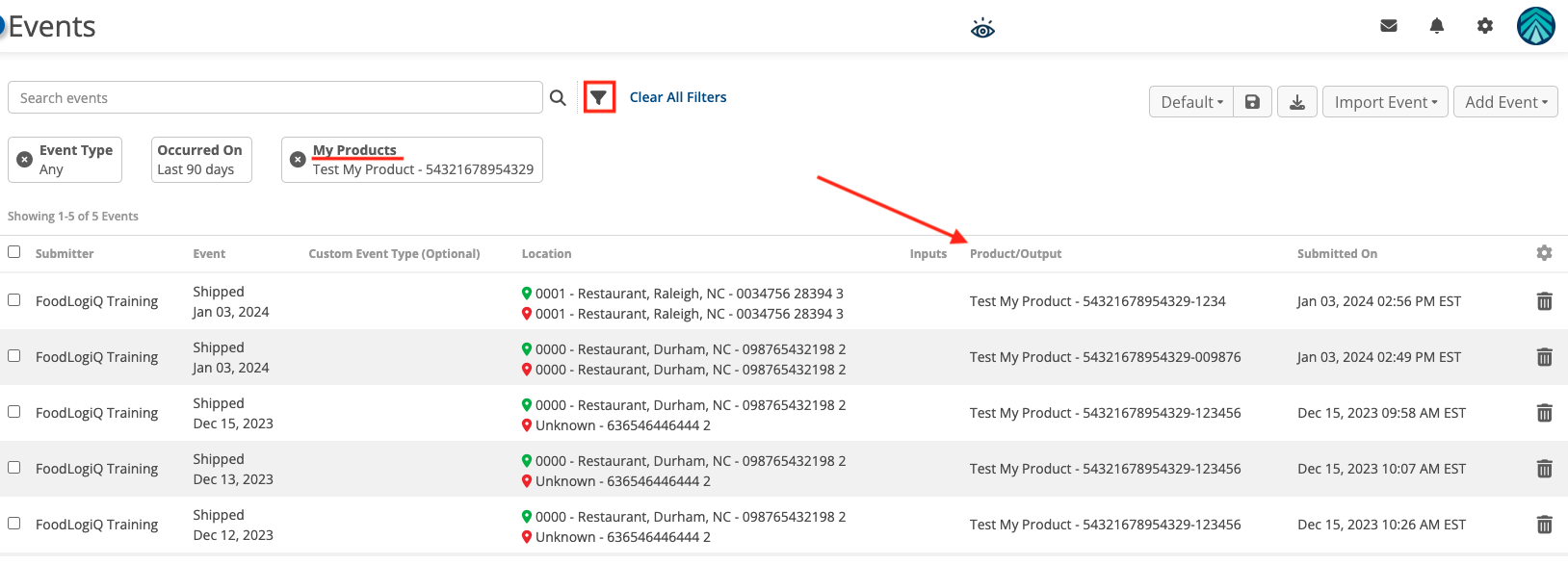Select checkbox for event submitted 02:49 PM
Screen dimensions: 1568x565
click(13, 356)
